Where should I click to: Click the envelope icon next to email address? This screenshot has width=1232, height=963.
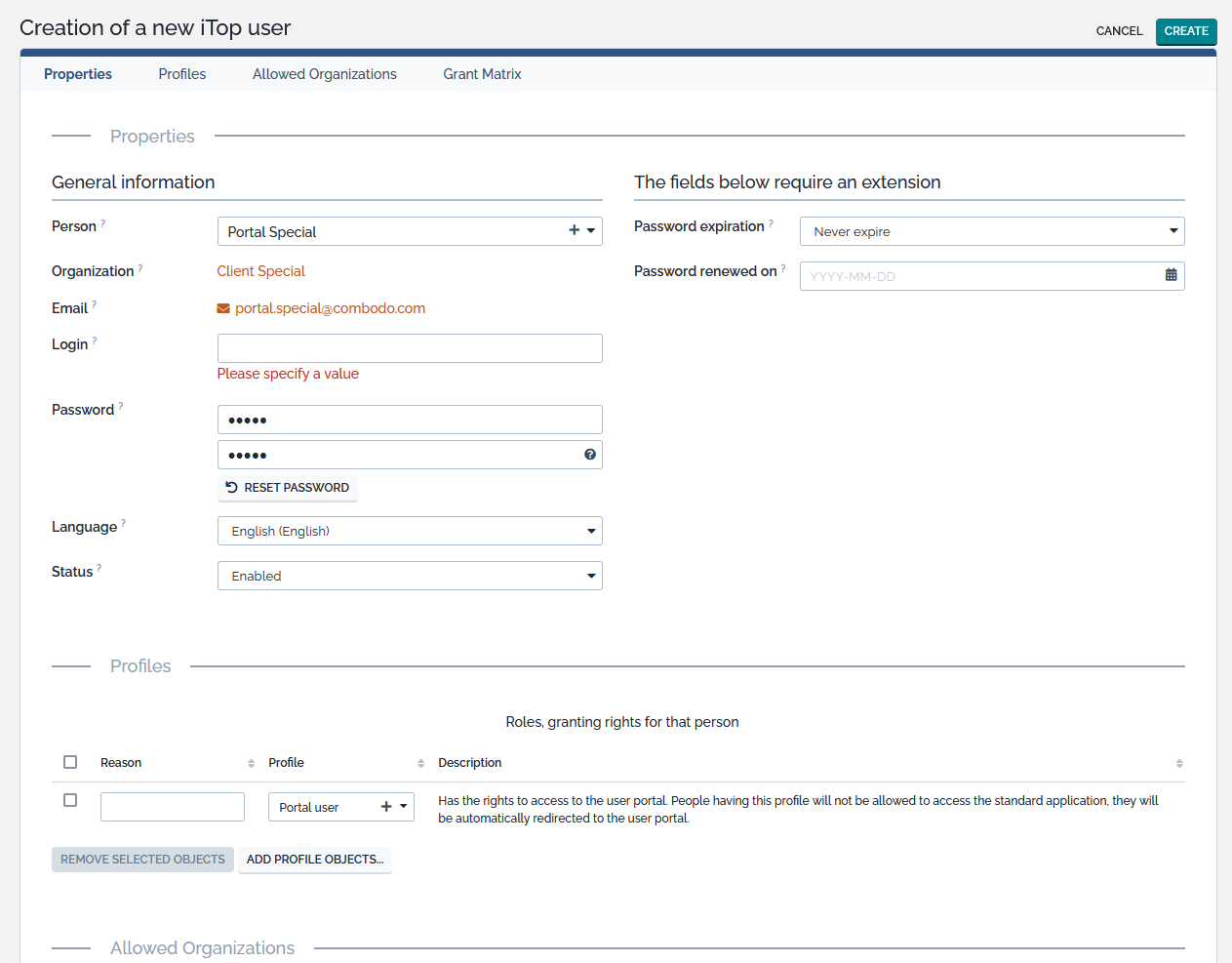223,309
